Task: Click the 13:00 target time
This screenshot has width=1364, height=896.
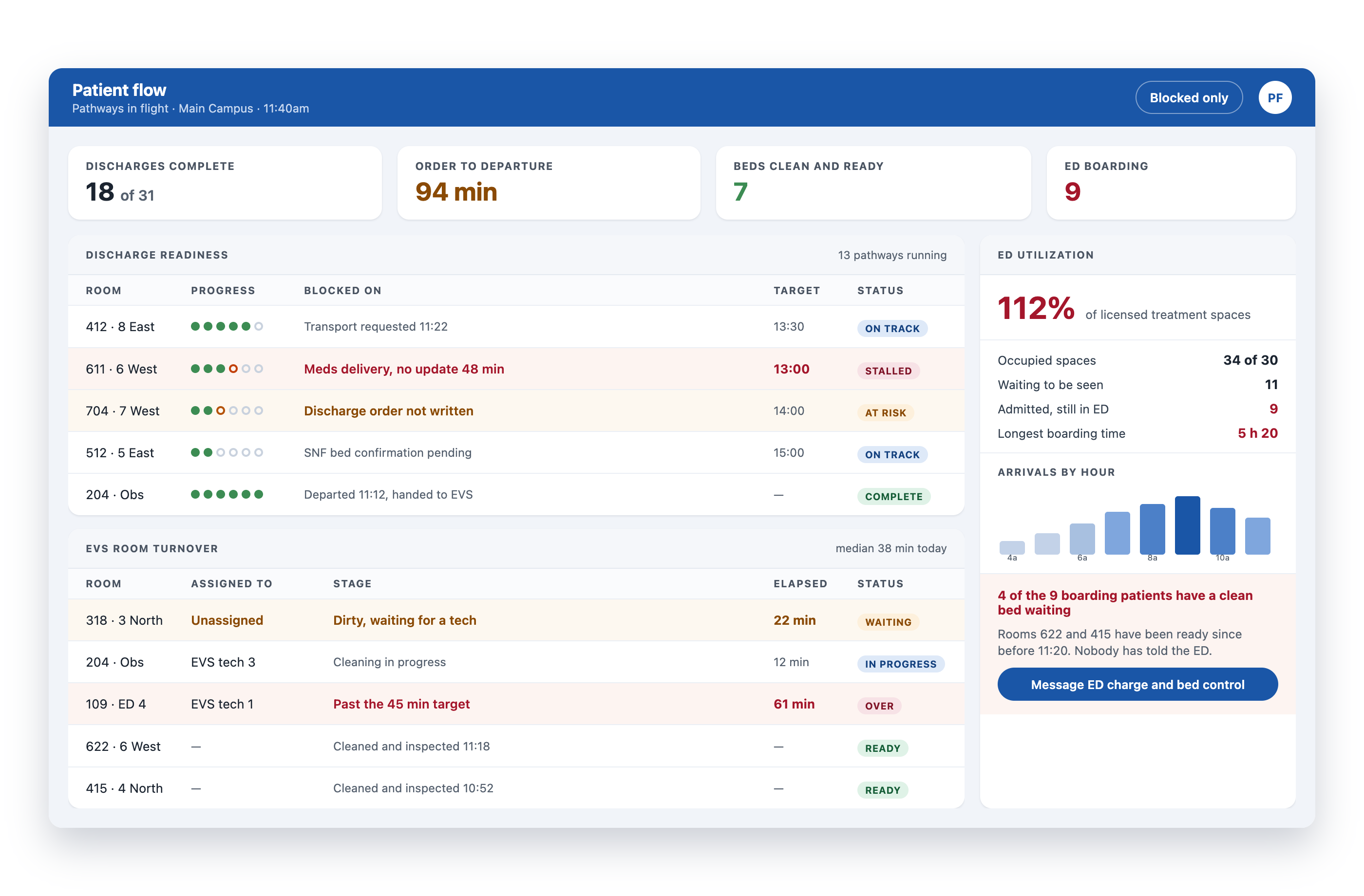Action: tap(791, 369)
